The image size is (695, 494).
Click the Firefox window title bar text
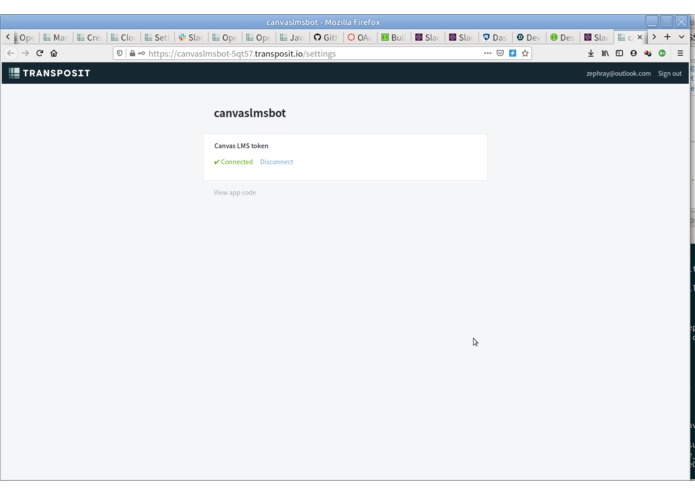pos(323,22)
